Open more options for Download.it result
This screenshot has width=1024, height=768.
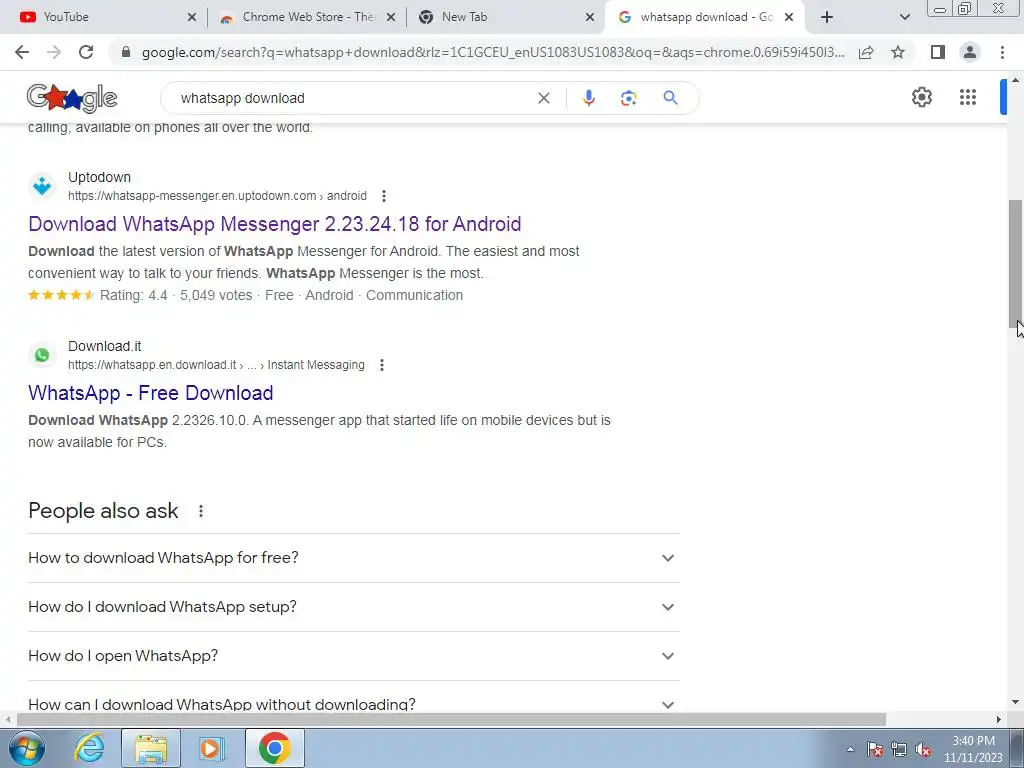point(382,365)
